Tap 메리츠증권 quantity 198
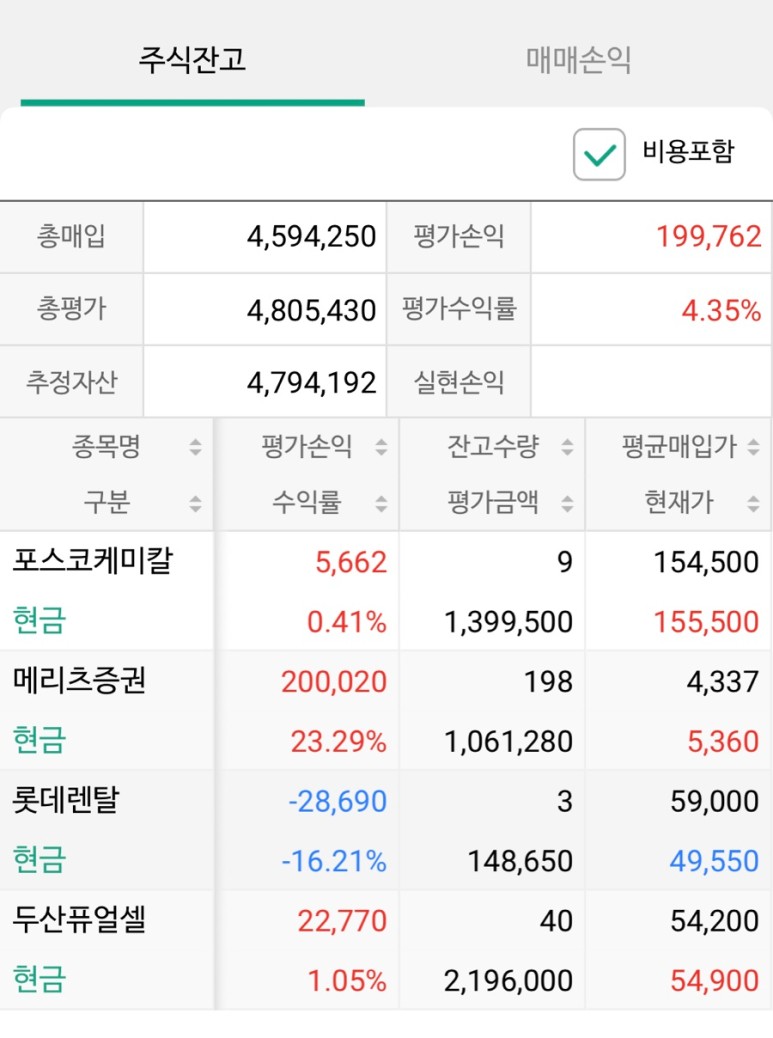The width and height of the screenshot is (773, 1038). pos(549,682)
